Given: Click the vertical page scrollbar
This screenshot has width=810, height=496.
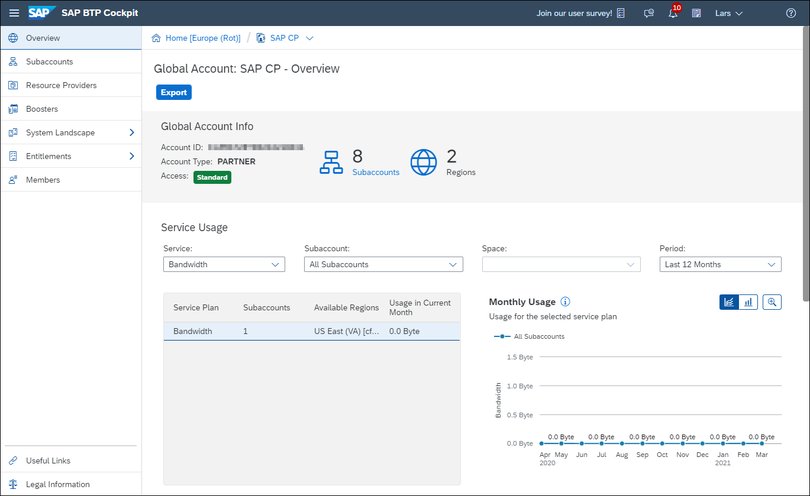Looking at the screenshot, I should point(806,163).
